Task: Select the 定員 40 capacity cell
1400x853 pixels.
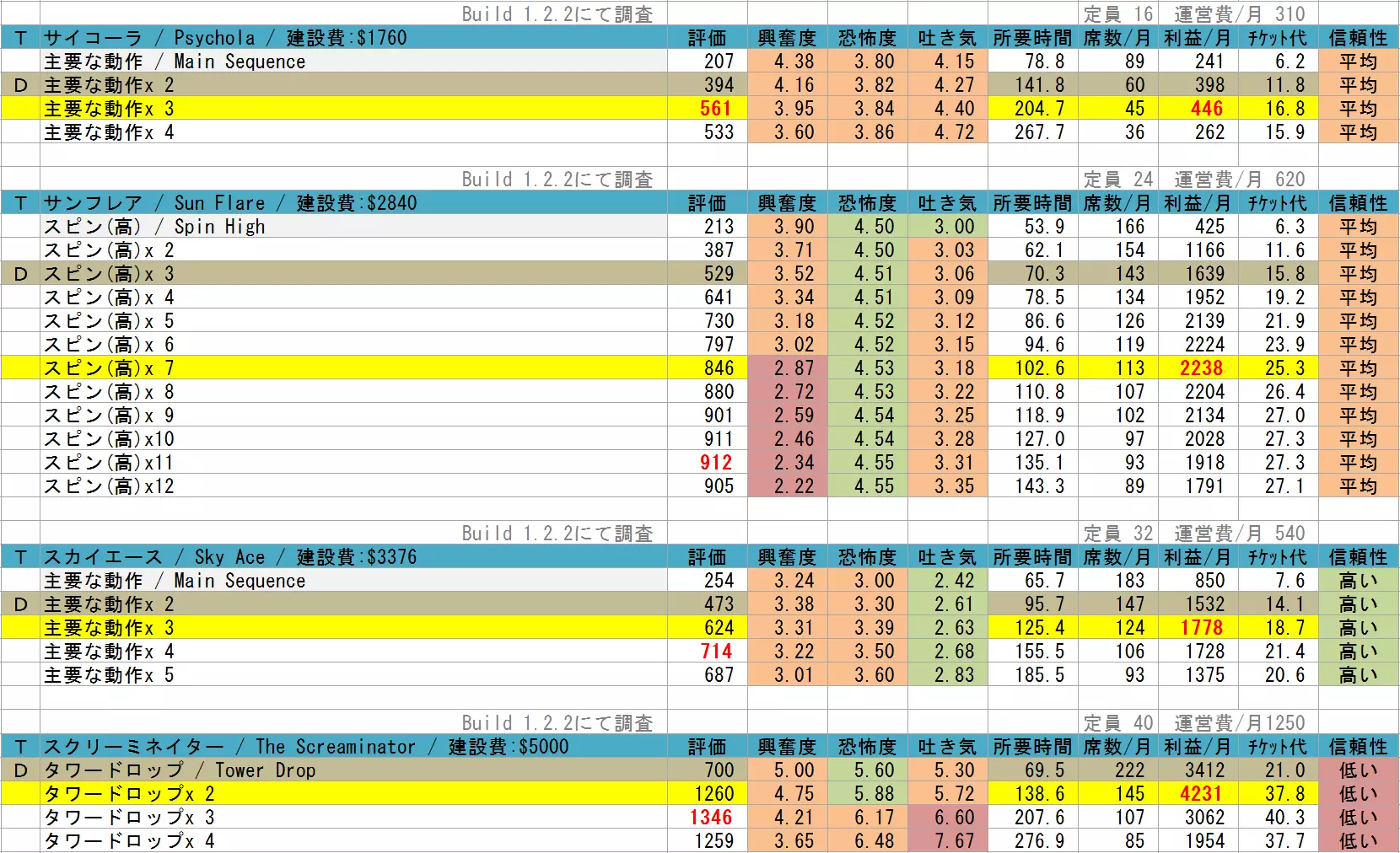Action: [x=1117, y=723]
